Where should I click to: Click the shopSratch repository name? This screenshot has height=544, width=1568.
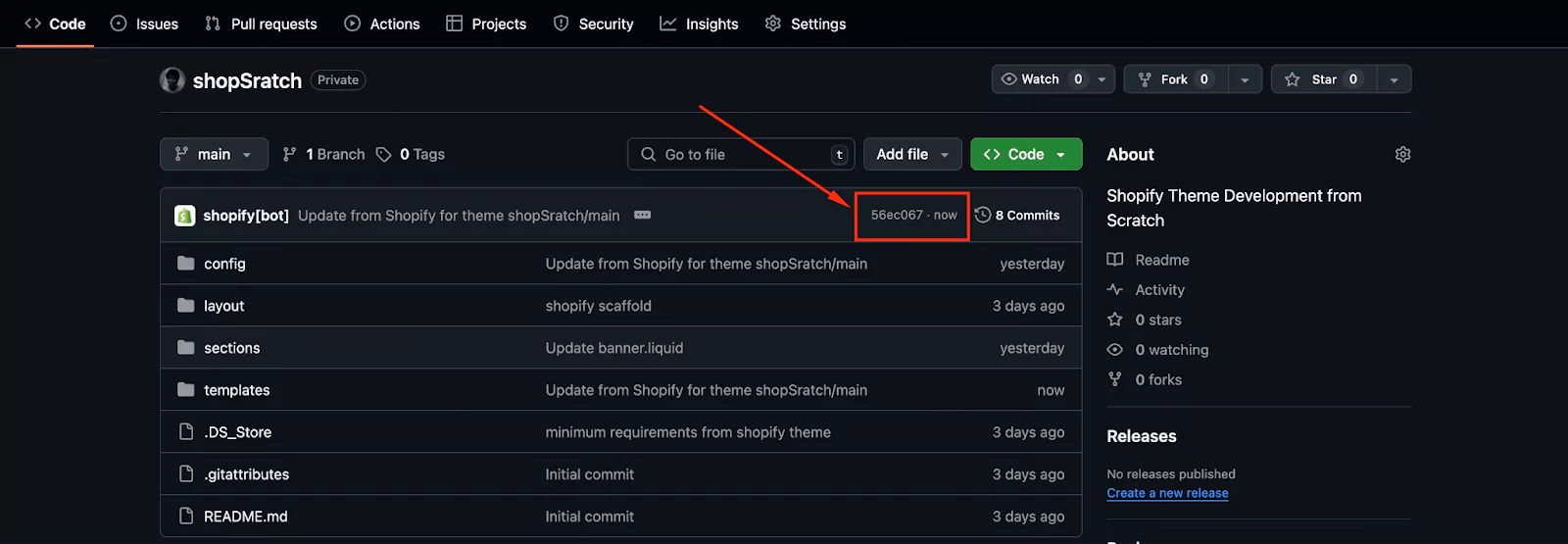coord(247,80)
